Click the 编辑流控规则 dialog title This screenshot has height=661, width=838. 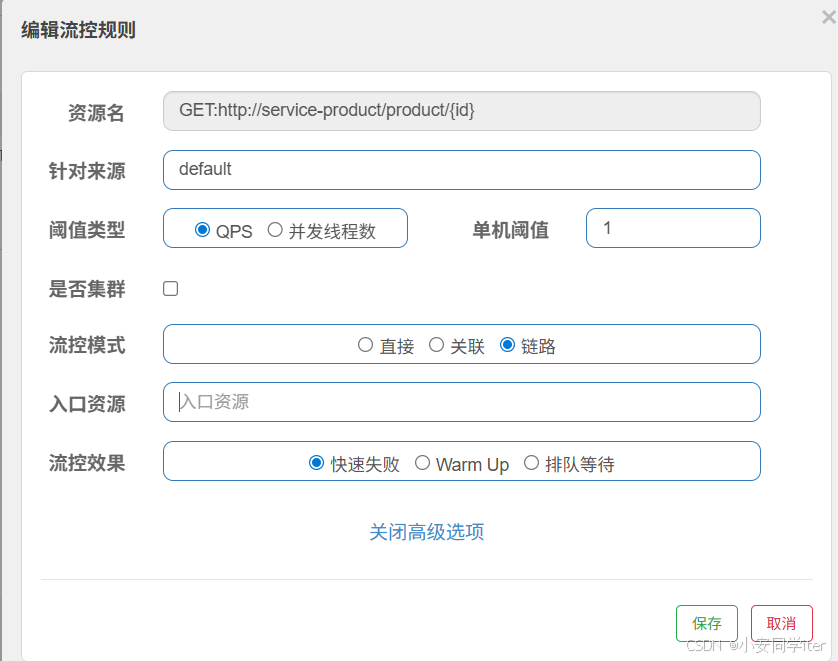click(78, 30)
